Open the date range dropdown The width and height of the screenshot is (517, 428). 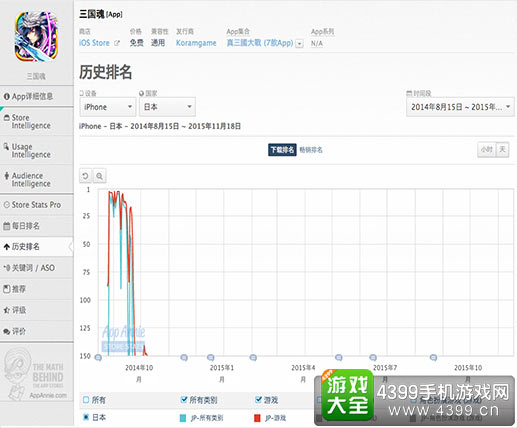click(460, 107)
